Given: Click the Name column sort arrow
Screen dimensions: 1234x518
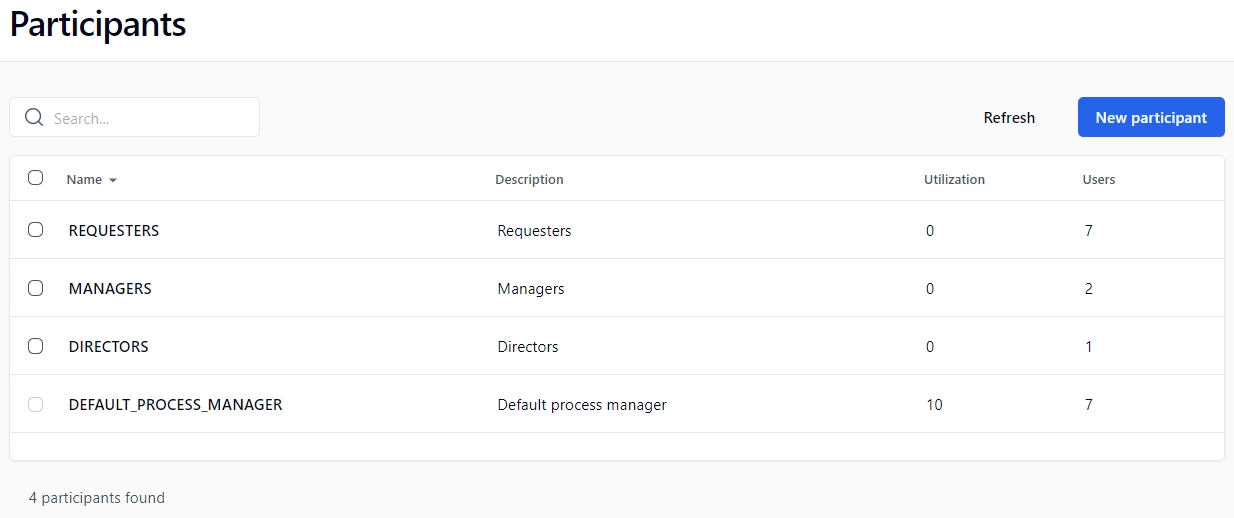Looking at the screenshot, I should click(113, 181).
